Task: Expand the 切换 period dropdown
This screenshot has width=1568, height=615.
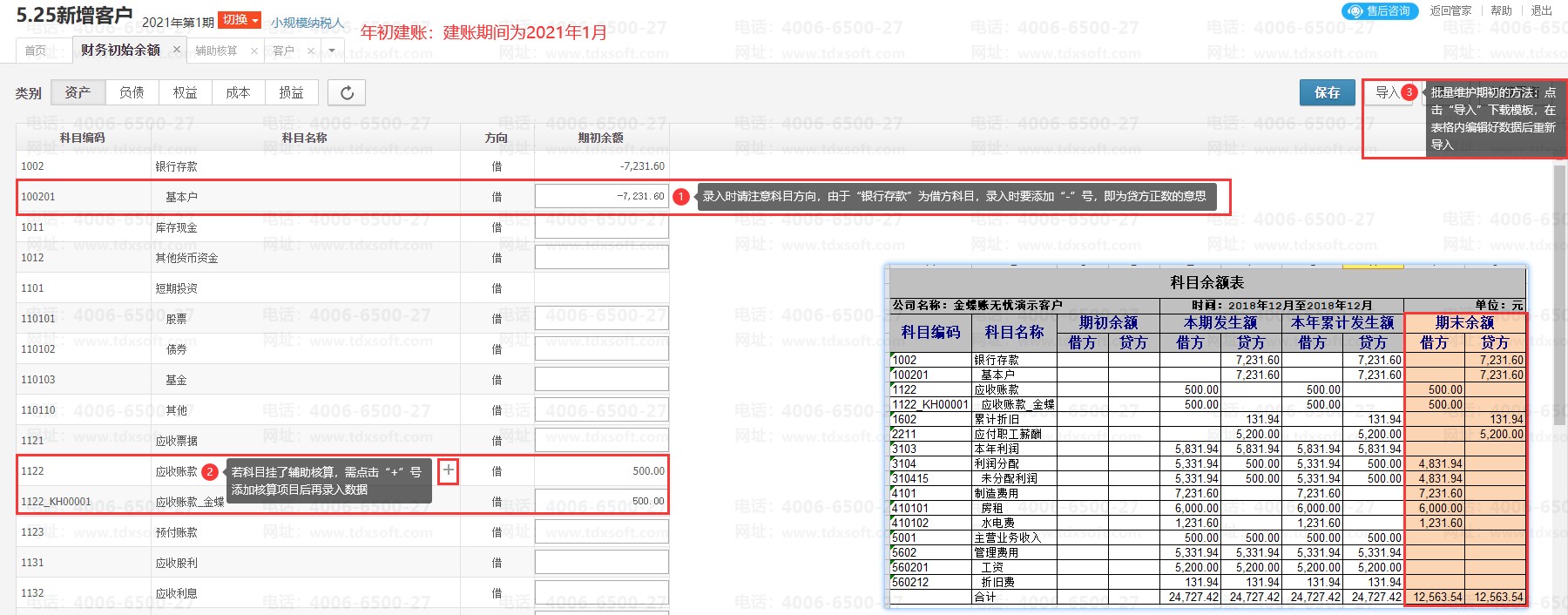Action: tap(240, 20)
